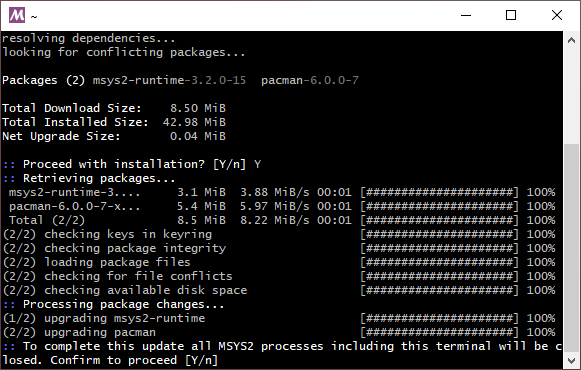Image resolution: width=581 pixels, height=370 pixels.
Task: Click progress bar for upgrading pacman
Action: pos(439,333)
